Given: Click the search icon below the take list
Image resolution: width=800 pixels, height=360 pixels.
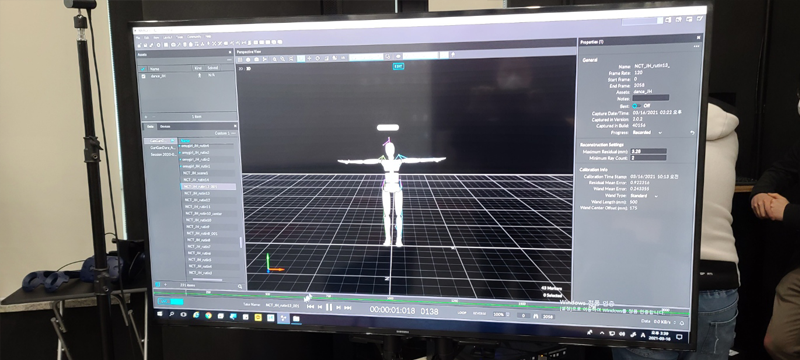Looking at the screenshot, I should coord(240,287).
